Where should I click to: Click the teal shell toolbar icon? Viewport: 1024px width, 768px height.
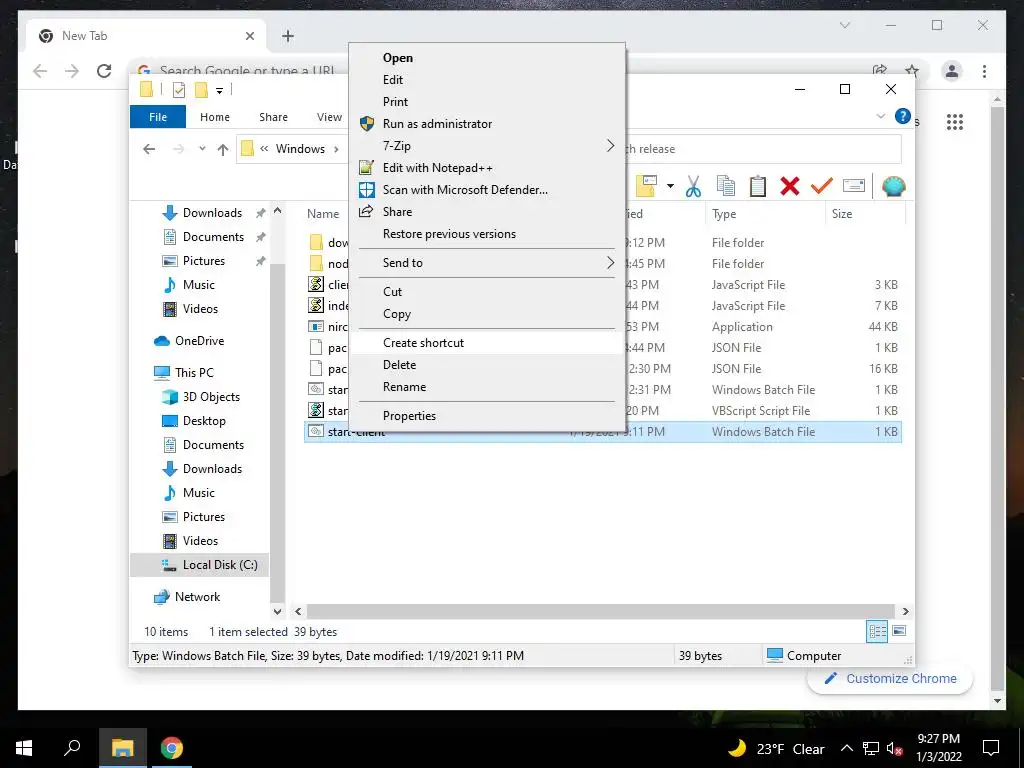[893, 187]
